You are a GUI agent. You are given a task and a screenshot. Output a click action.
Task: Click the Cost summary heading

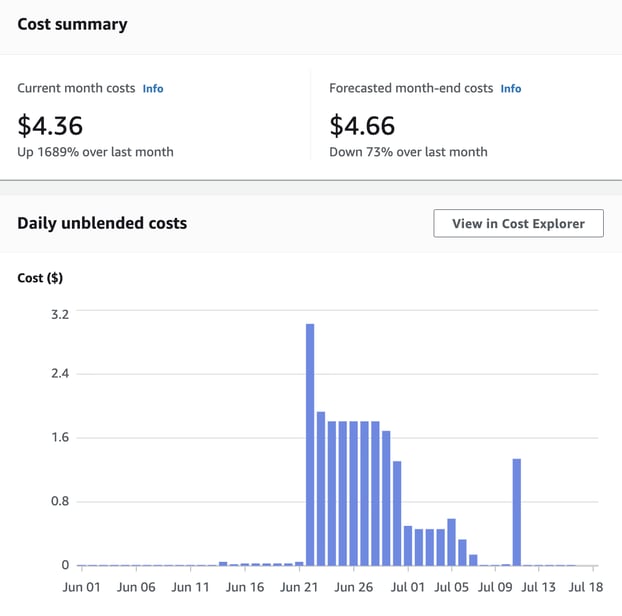(x=73, y=24)
